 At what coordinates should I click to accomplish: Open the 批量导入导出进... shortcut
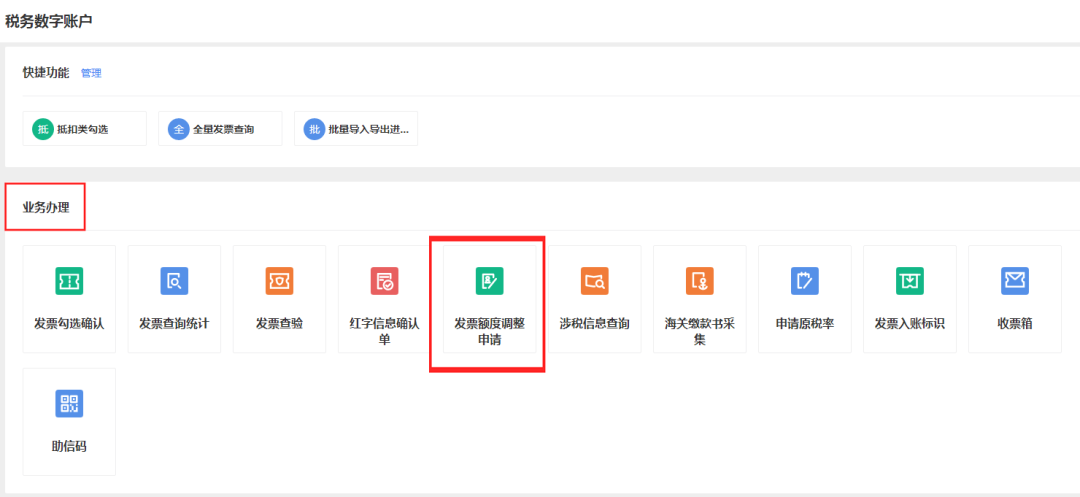[356, 129]
